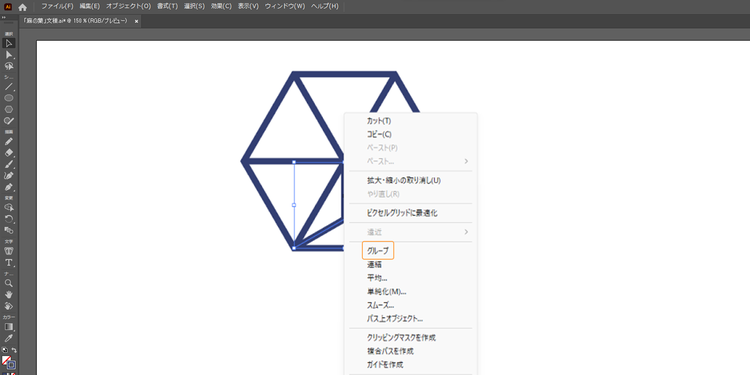Click the Stroke color swatch
The width and height of the screenshot is (750, 375).
click(11, 365)
